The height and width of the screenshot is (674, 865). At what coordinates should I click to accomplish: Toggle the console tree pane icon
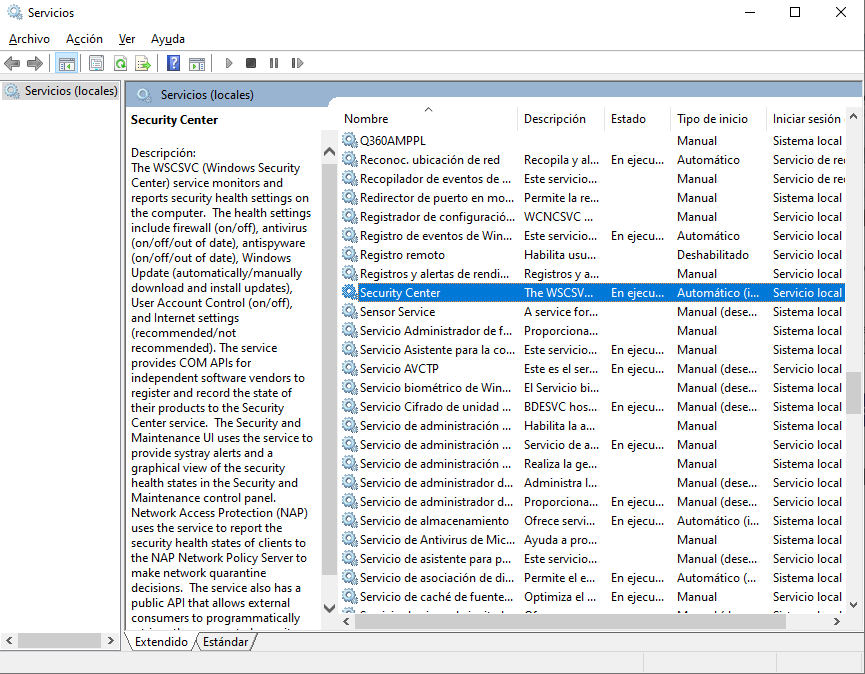[66, 63]
